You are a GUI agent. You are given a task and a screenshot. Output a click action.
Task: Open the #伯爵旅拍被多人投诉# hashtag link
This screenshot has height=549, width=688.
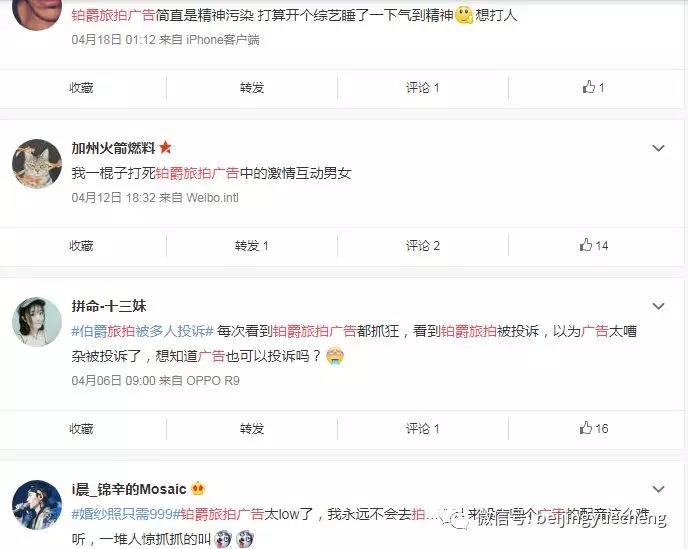coord(143,331)
